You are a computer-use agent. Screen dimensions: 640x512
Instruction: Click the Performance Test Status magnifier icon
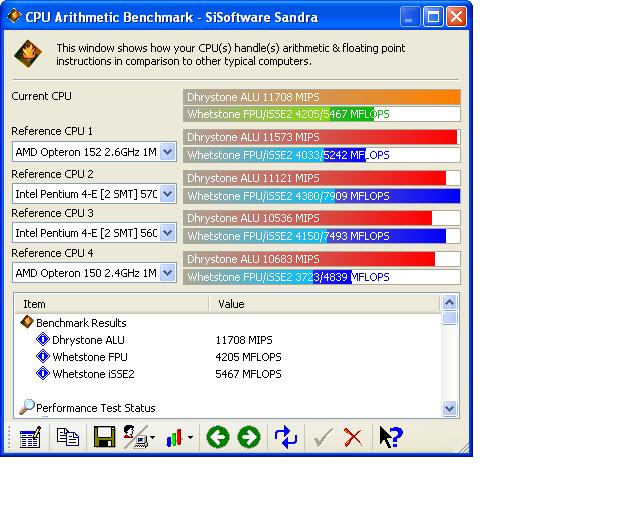[27, 407]
